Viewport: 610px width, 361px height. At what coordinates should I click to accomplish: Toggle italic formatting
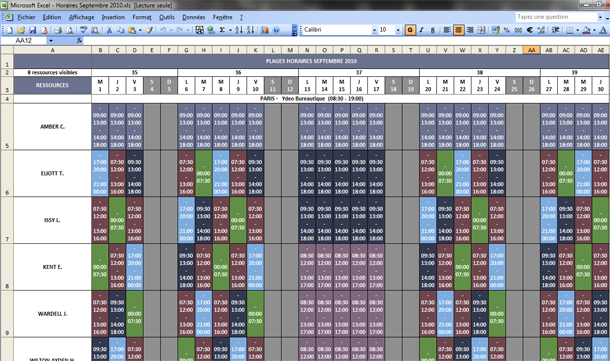point(421,30)
